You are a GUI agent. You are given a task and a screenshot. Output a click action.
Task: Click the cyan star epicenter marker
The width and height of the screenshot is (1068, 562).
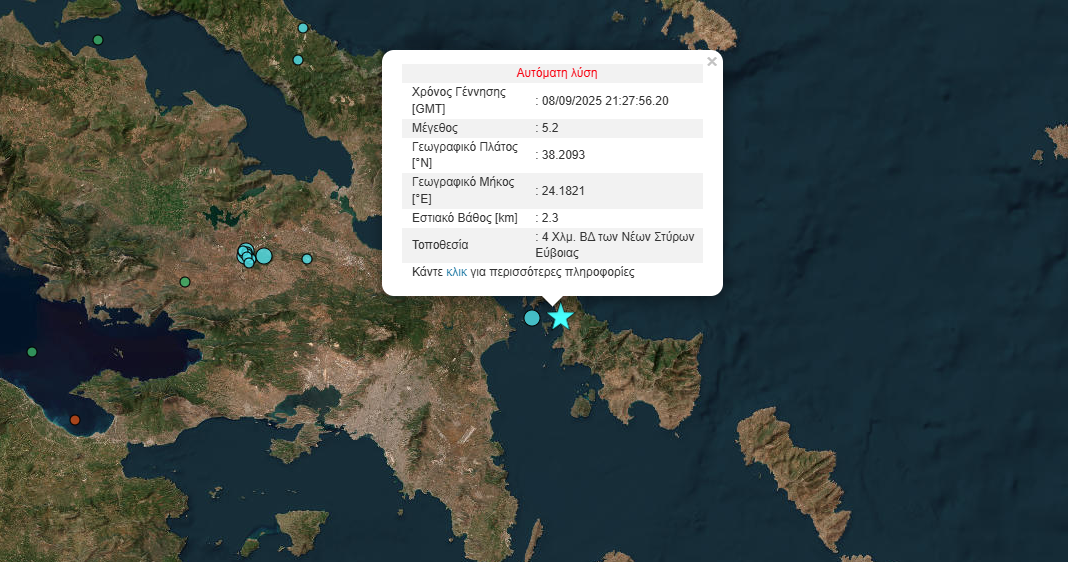click(560, 317)
